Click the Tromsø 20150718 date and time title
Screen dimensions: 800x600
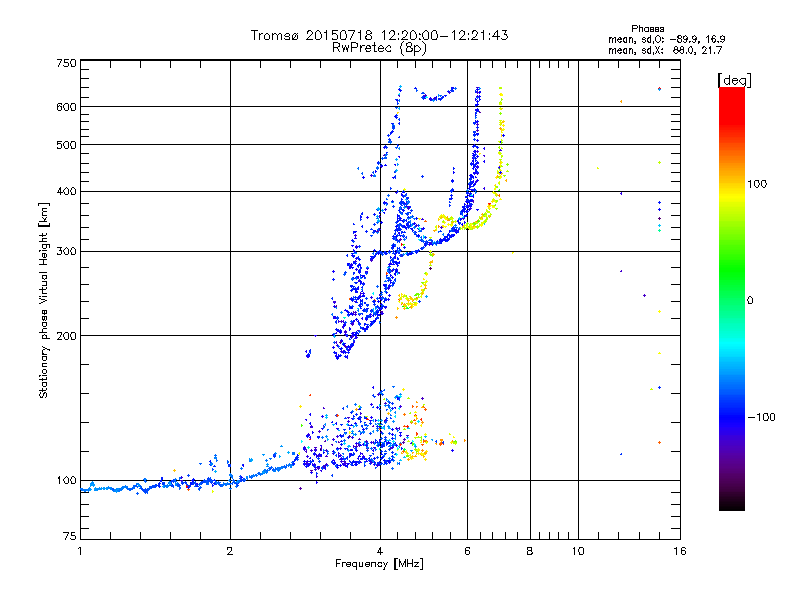[379, 35]
